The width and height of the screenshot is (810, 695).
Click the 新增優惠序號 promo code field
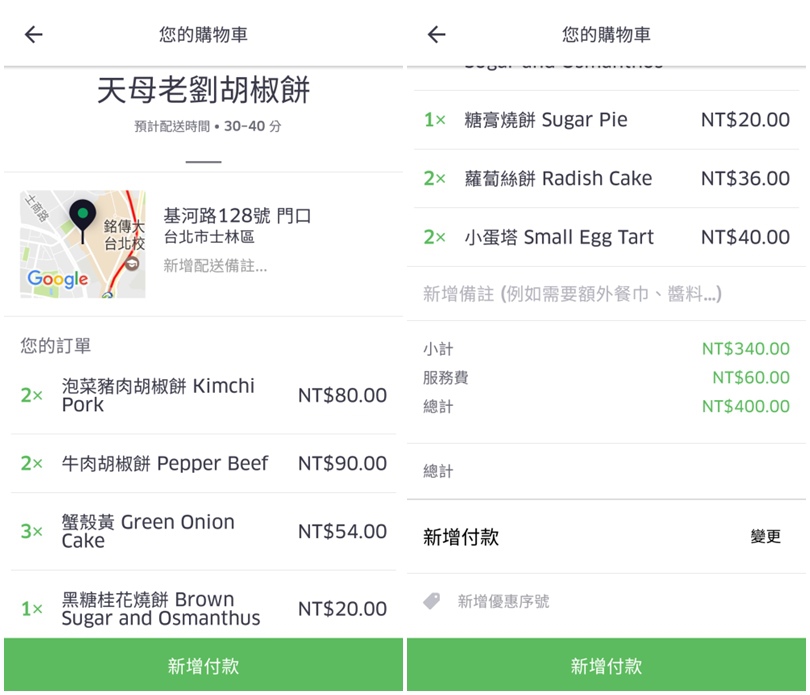click(x=503, y=601)
